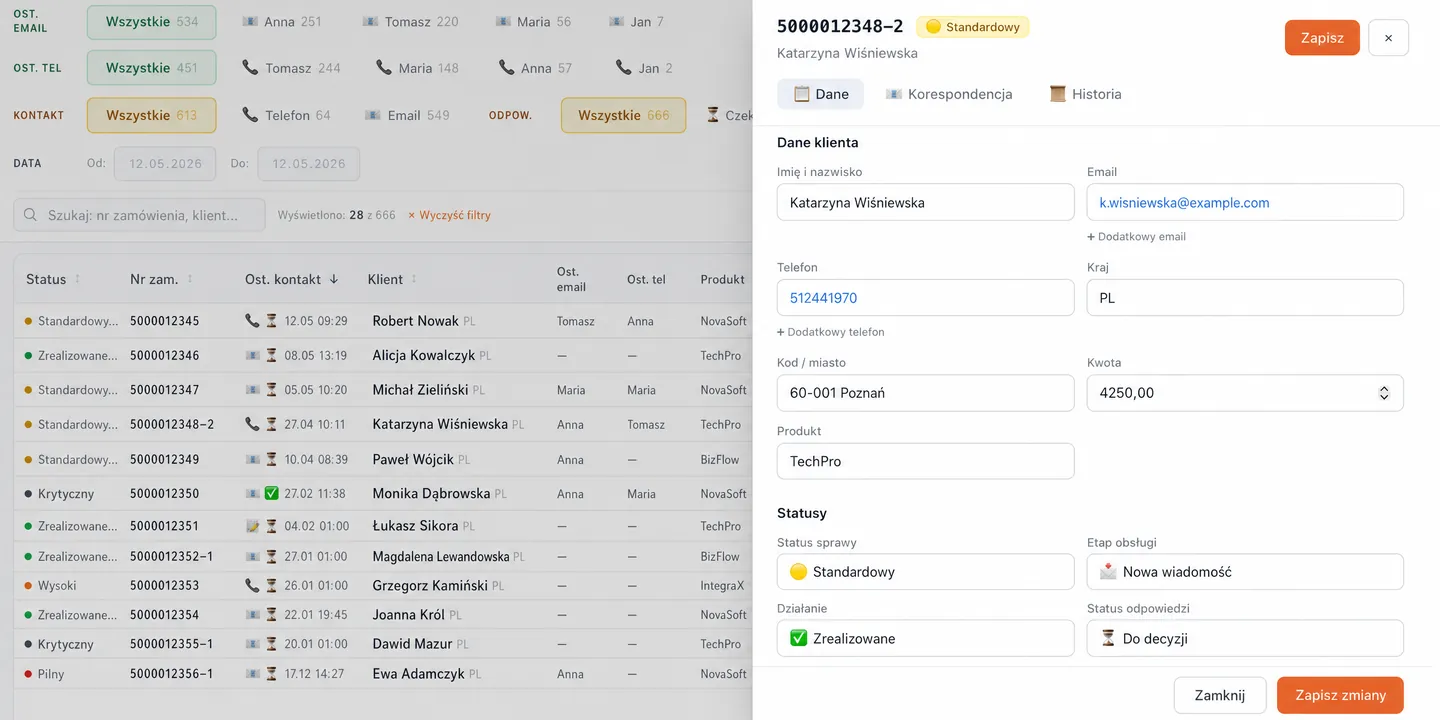The image size is (1440, 720).
Task: Click the orange Zapisz button in the panel header
Action: point(1322,37)
